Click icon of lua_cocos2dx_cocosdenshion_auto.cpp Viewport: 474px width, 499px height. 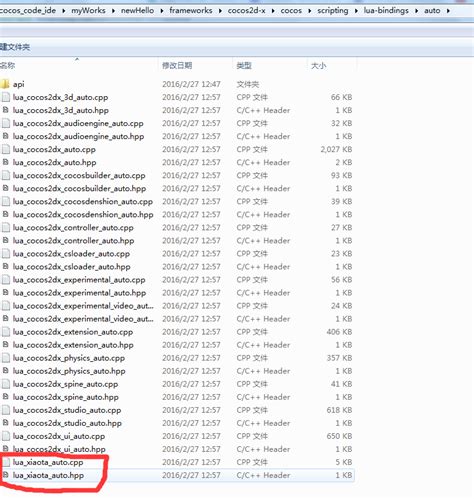point(6,201)
